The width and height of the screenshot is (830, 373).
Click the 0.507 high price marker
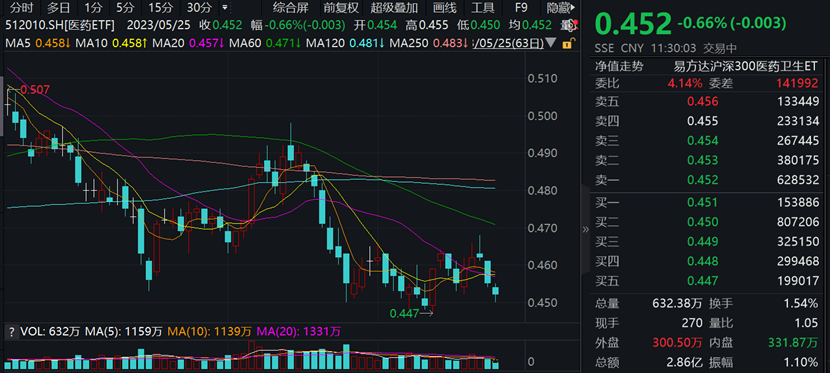[35, 90]
